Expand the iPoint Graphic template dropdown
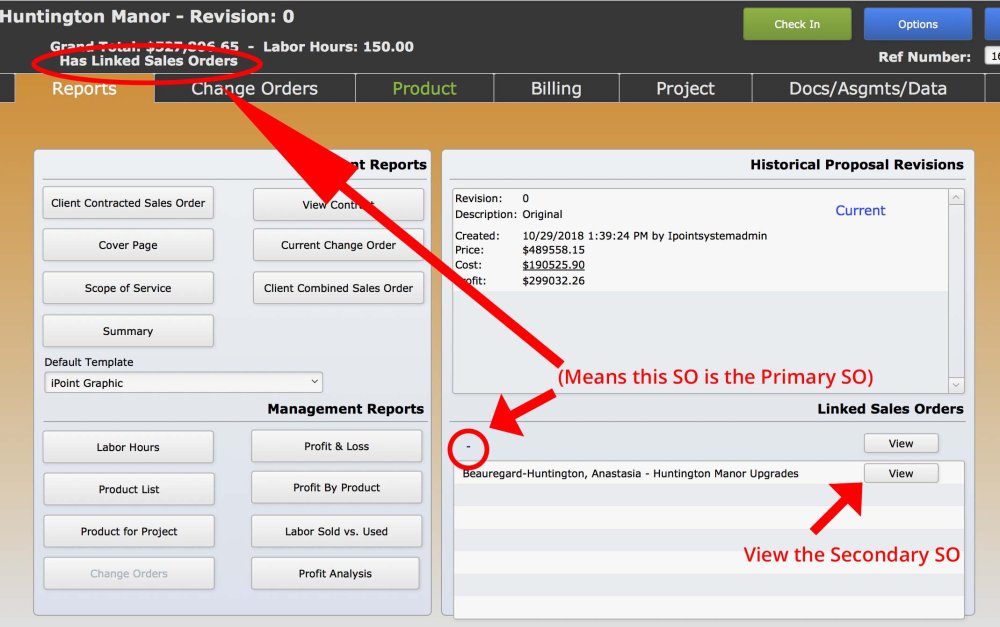Viewport: 1000px width, 627px height. (183, 383)
